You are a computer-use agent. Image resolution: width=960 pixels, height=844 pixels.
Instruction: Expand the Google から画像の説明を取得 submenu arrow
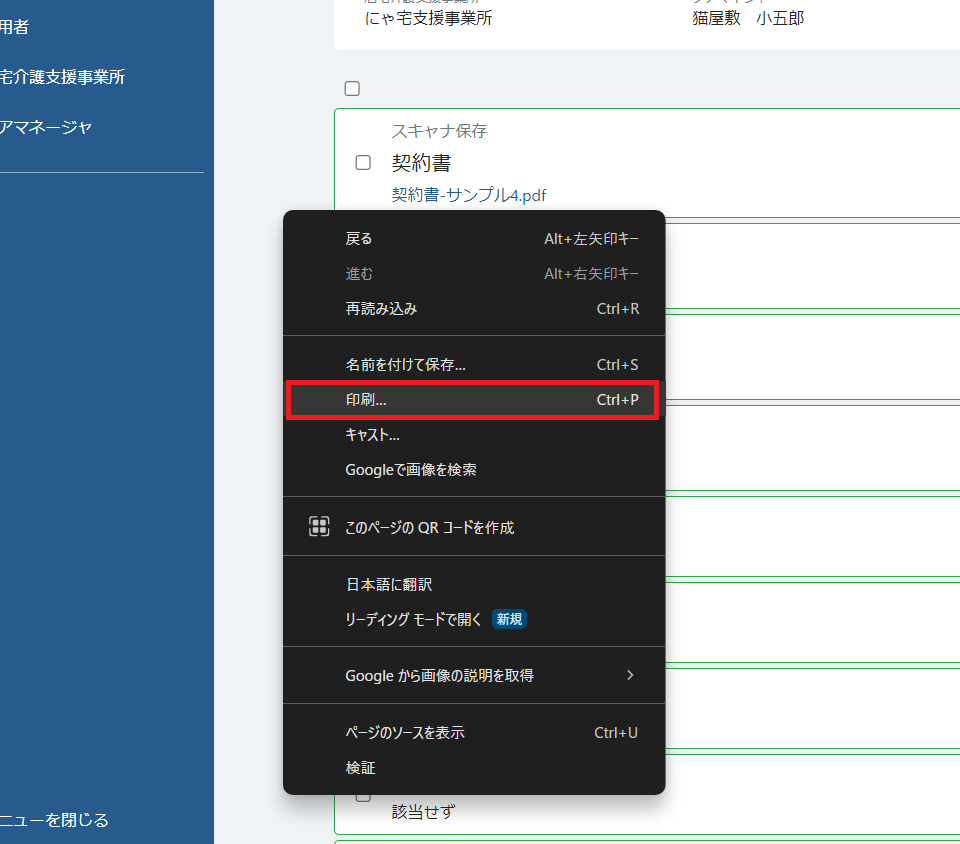pyautogui.click(x=630, y=675)
